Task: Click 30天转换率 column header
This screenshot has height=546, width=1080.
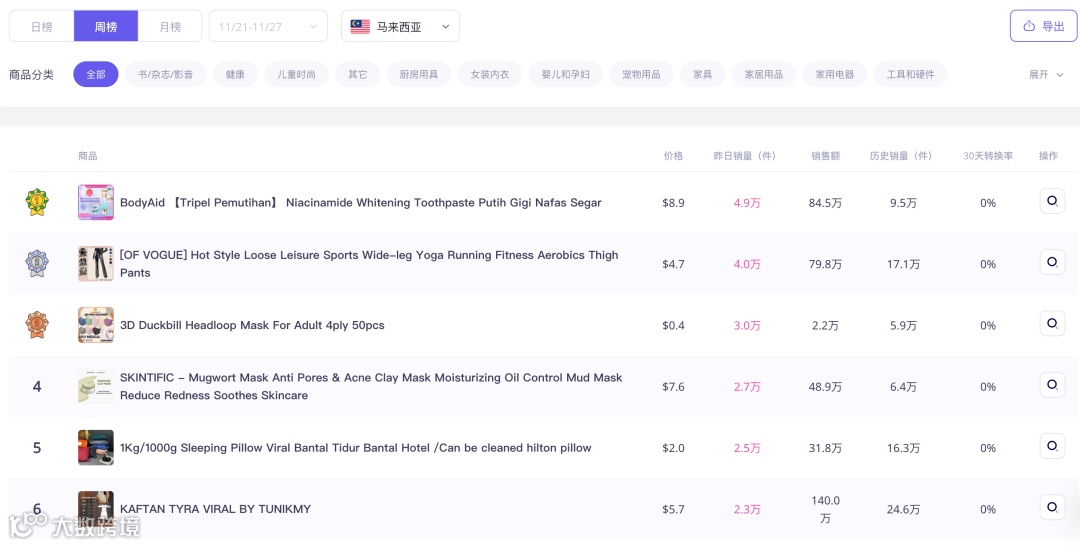Action: pyautogui.click(x=988, y=156)
